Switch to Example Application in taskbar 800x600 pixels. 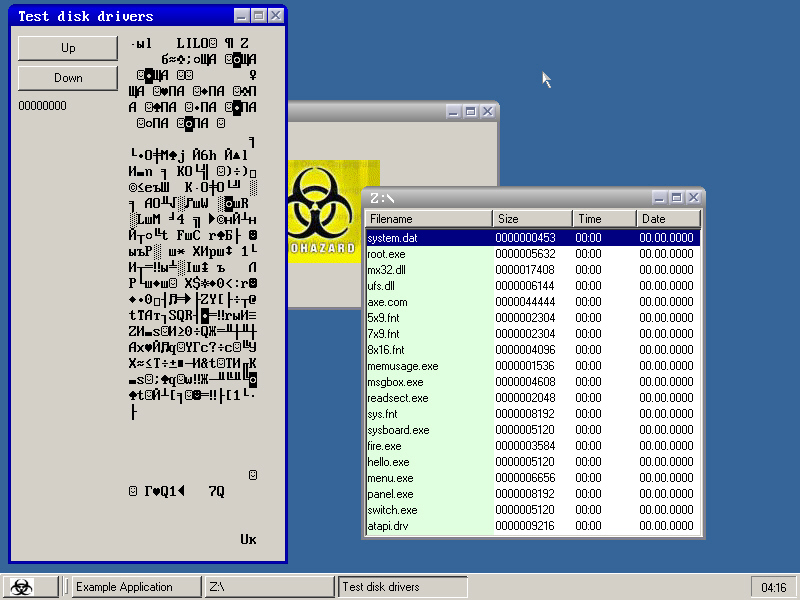135,587
